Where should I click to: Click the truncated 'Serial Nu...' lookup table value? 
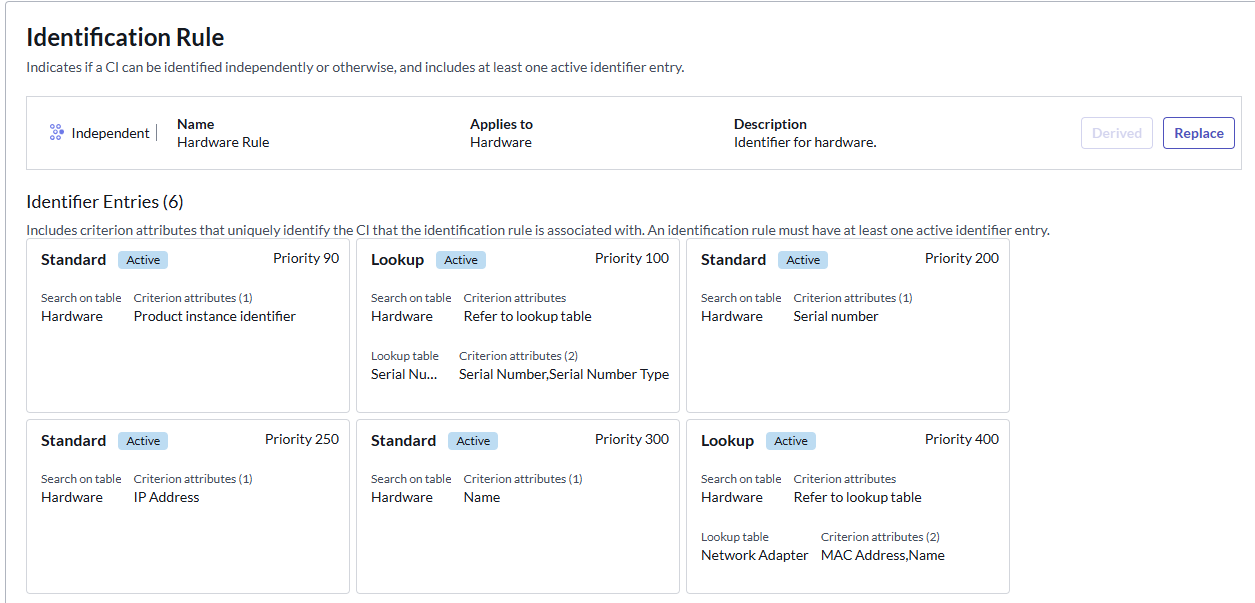click(x=404, y=374)
